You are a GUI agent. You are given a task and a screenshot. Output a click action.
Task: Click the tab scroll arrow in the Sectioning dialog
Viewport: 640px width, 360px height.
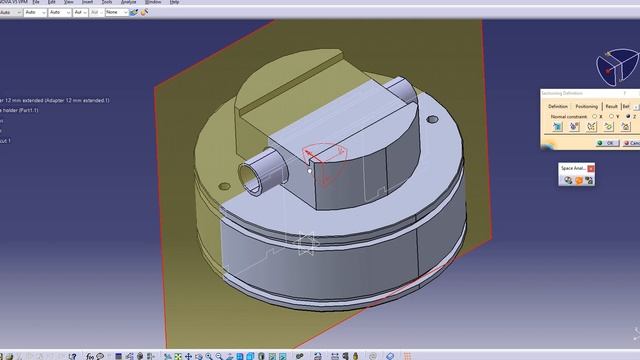[636, 107]
